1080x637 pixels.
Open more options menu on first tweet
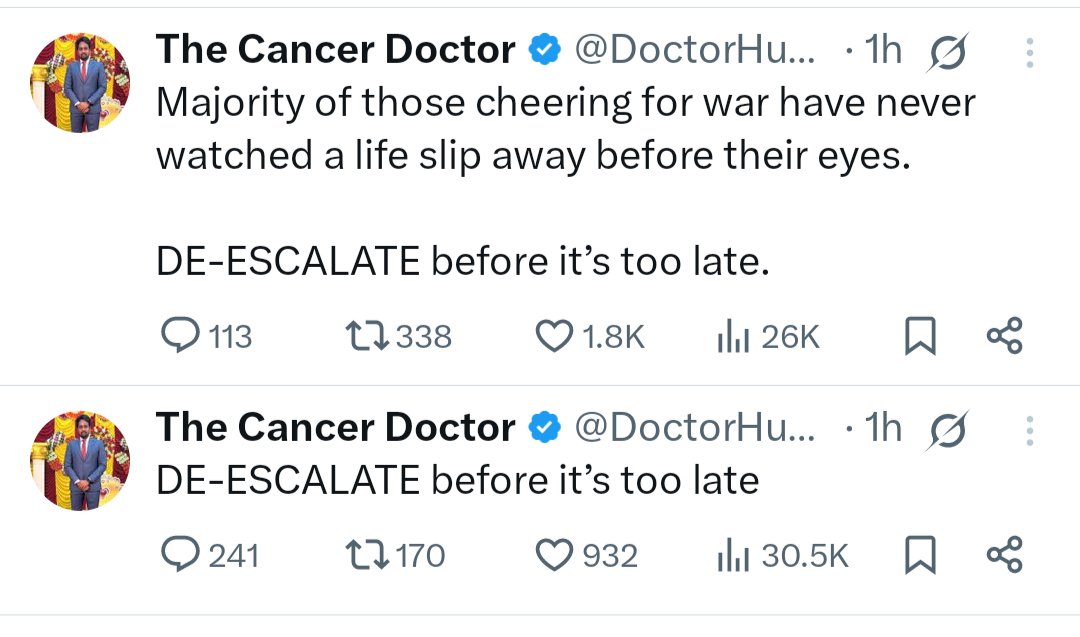(x=1031, y=52)
